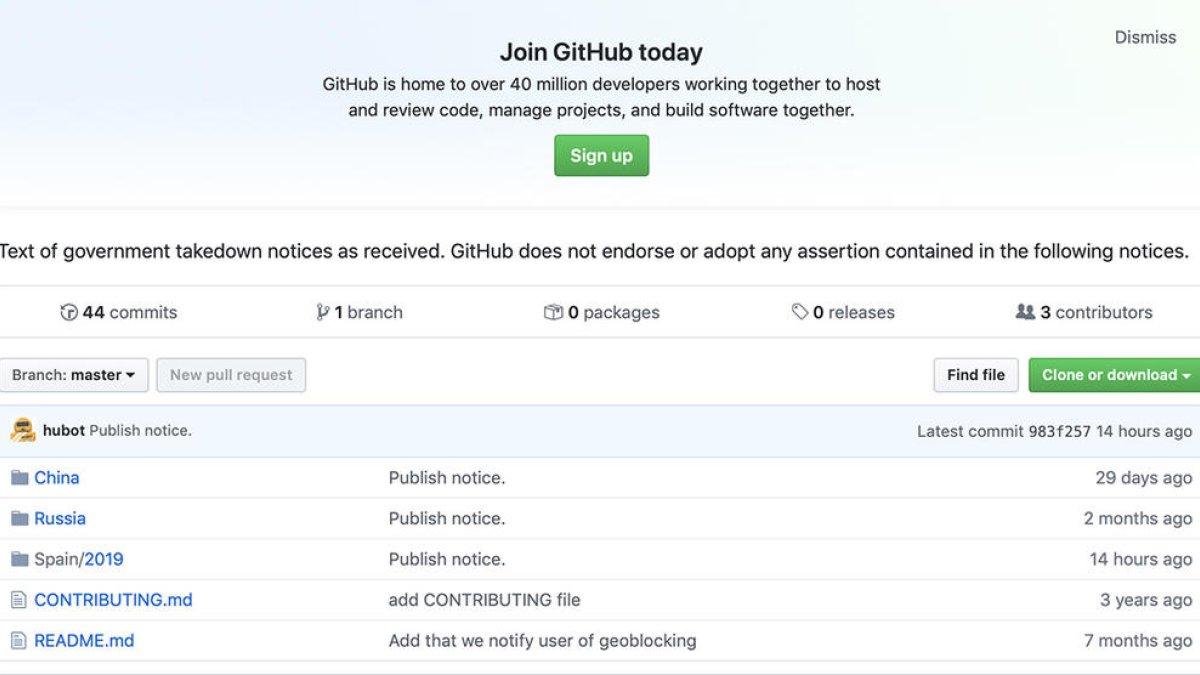The image size is (1200, 675).
Task: View the 1 branch tab
Action: [x=360, y=312]
